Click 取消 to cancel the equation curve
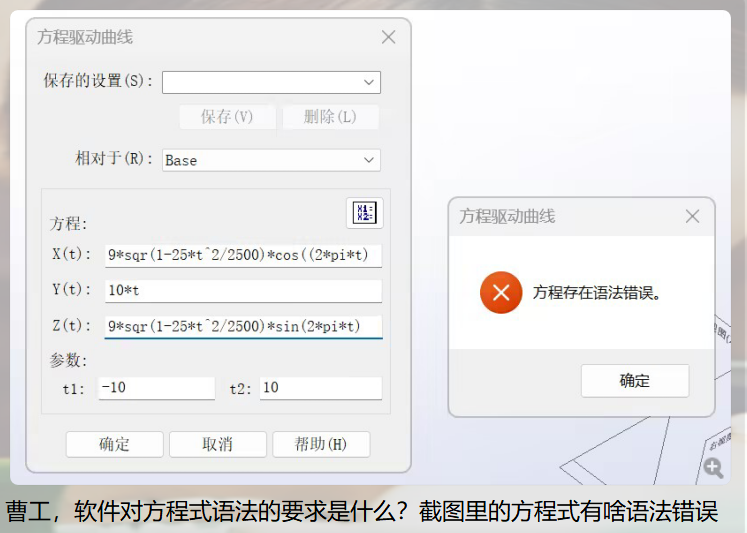 tap(217, 444)
